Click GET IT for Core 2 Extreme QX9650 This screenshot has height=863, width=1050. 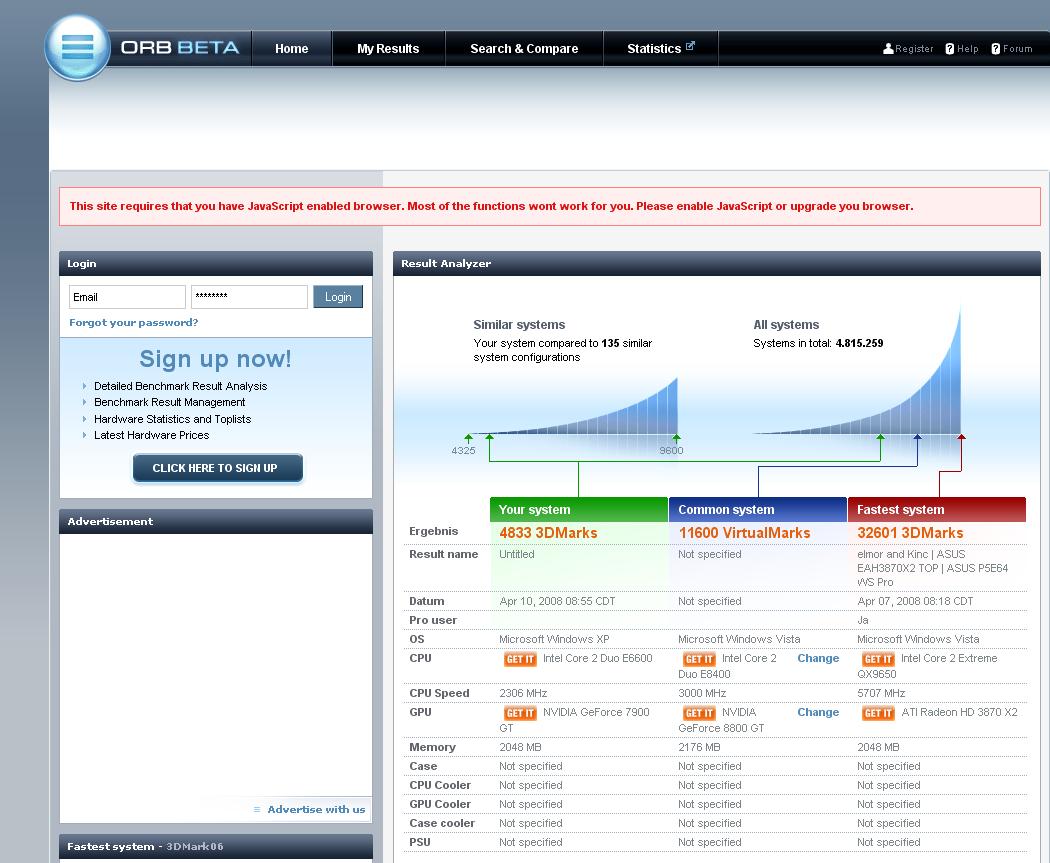(878, 659)
